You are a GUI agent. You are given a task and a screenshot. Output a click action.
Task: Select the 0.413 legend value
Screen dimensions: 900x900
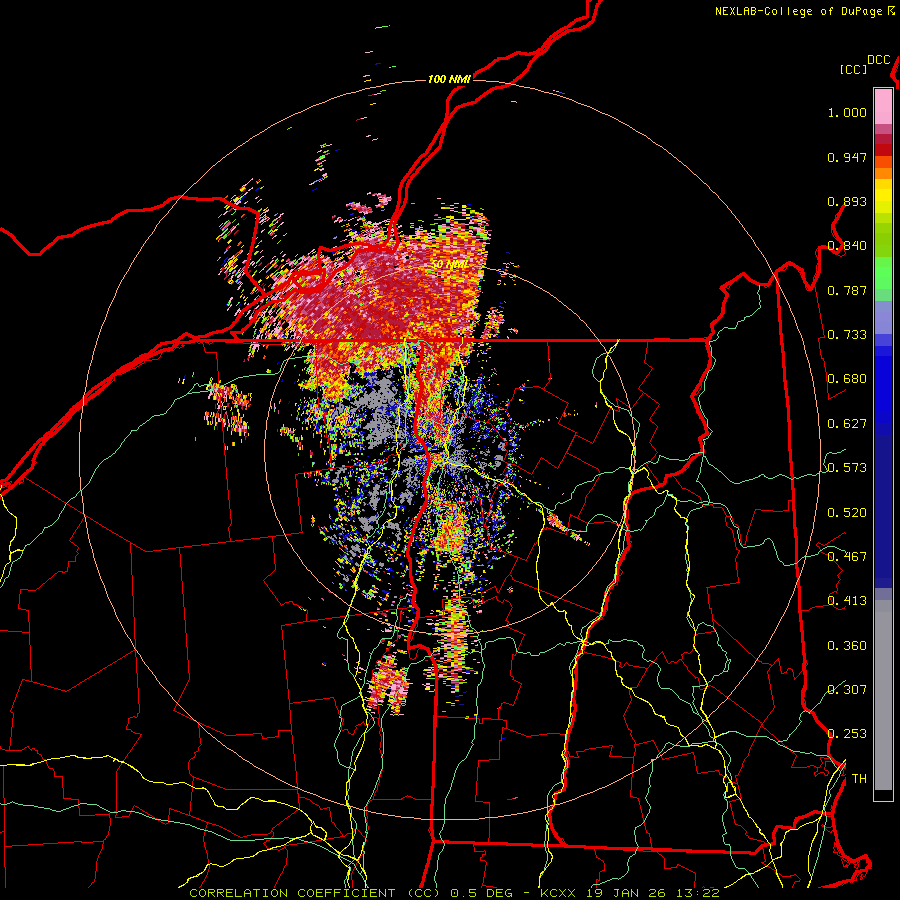pyautogui.click(x=847, y=601)
